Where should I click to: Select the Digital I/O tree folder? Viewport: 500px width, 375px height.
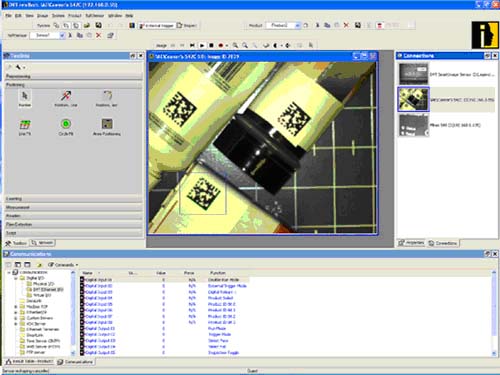[x=32, y=278]
